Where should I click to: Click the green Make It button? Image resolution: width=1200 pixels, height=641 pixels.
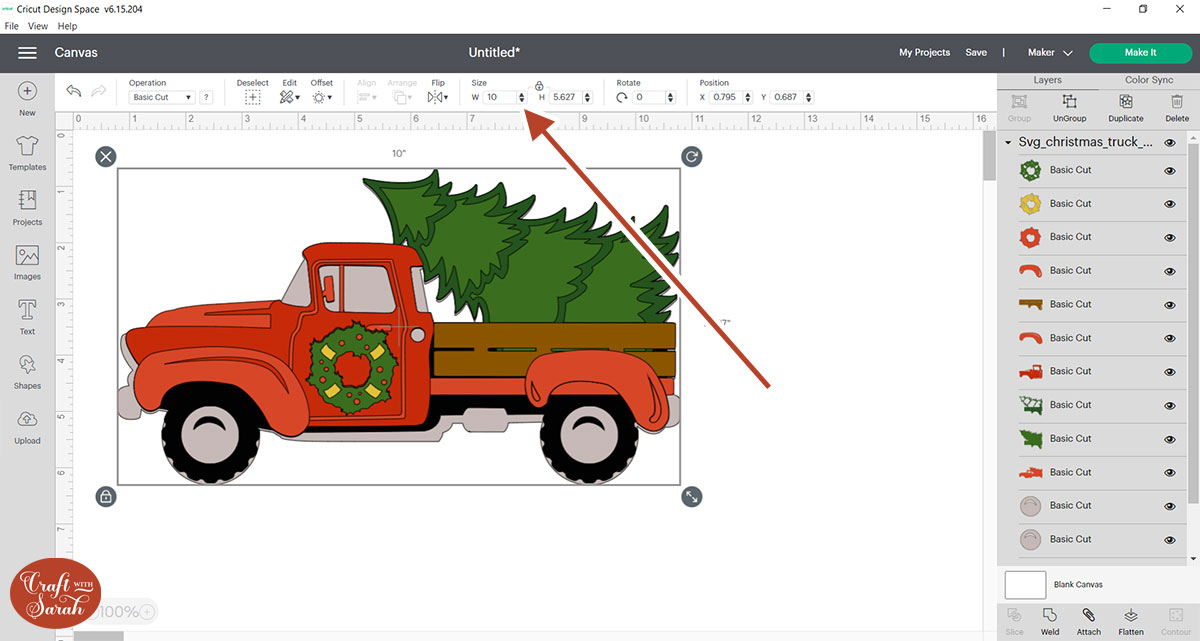[x=1140, y=53]
